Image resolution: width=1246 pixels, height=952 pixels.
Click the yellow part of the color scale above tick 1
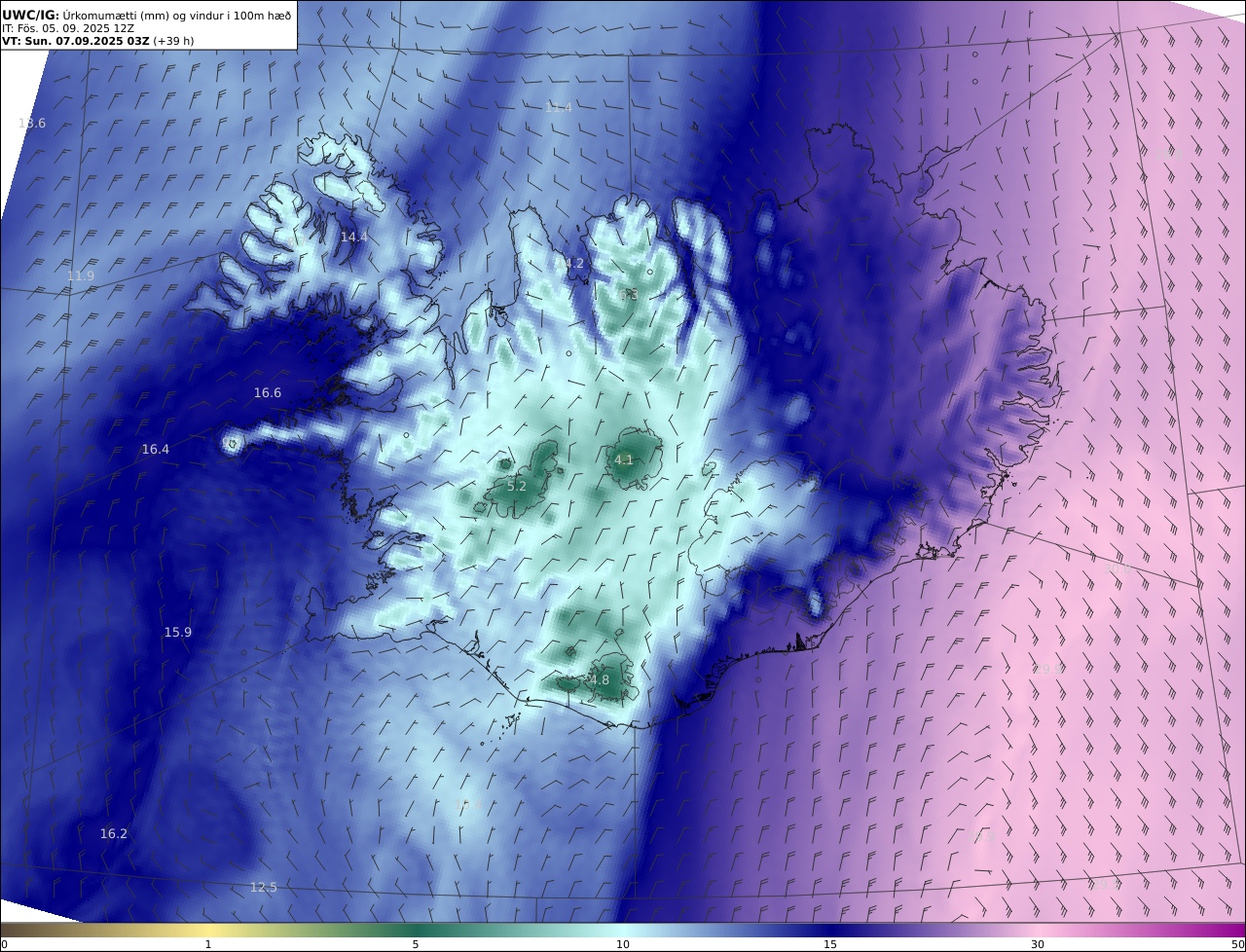coord(208,930)
